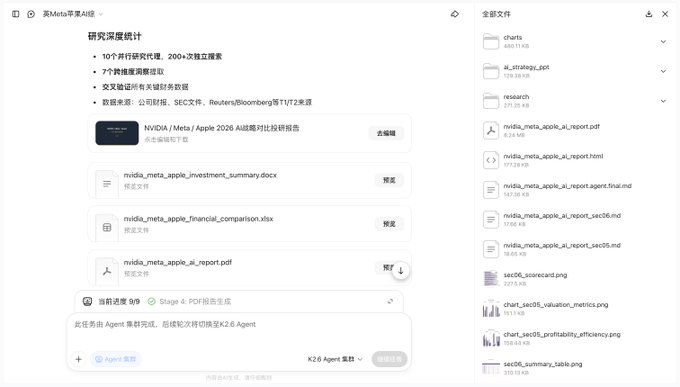Toggle the Agent 集群 mode chip
The image size is (680, 387).
click(x=115, y=359)
